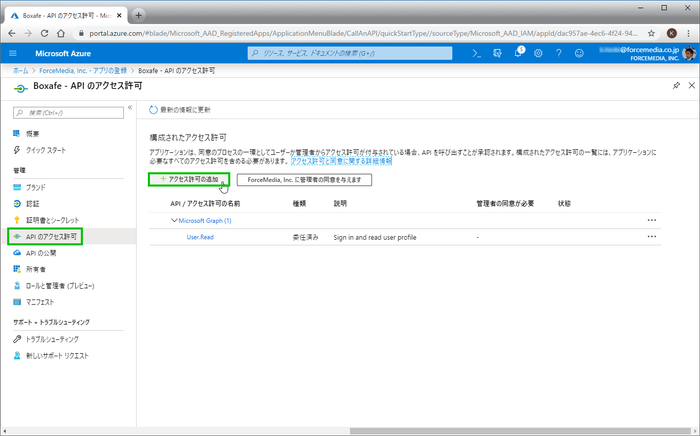700x436 pixels.
Task: Open the help question mark icon
Action: [x=558, y=54]
